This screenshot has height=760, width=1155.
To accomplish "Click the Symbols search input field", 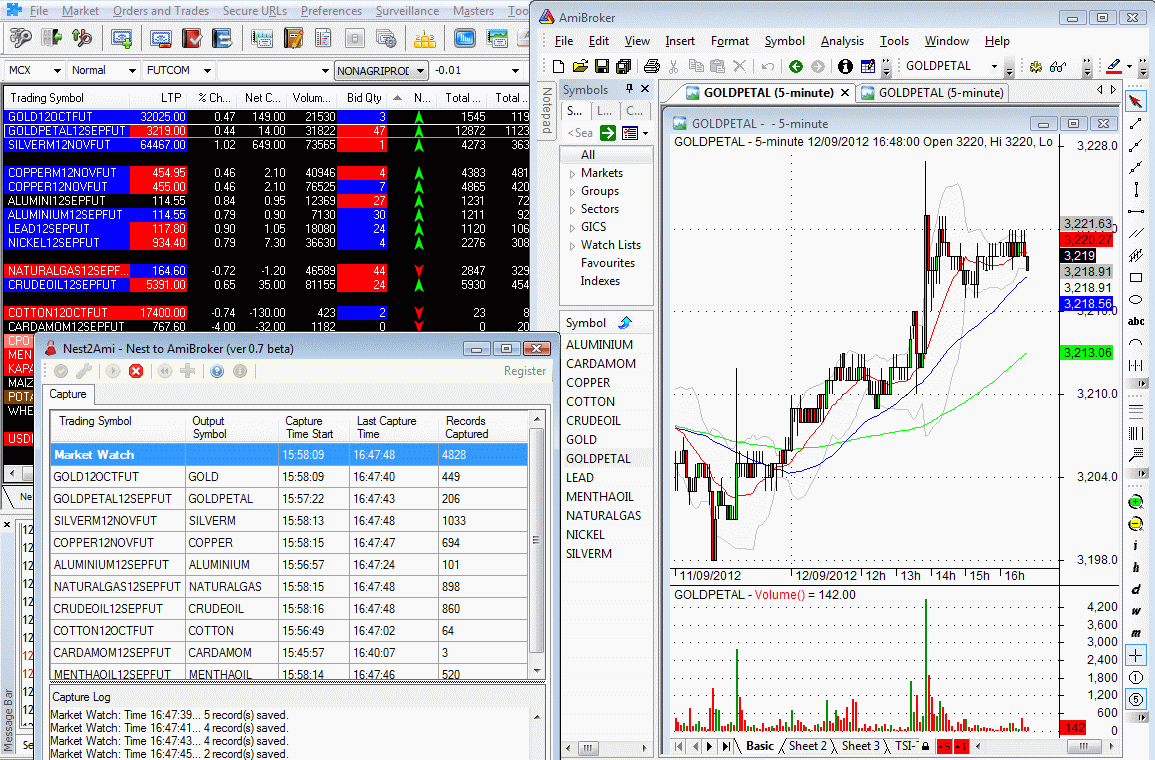I will click(x=580, y=133).
